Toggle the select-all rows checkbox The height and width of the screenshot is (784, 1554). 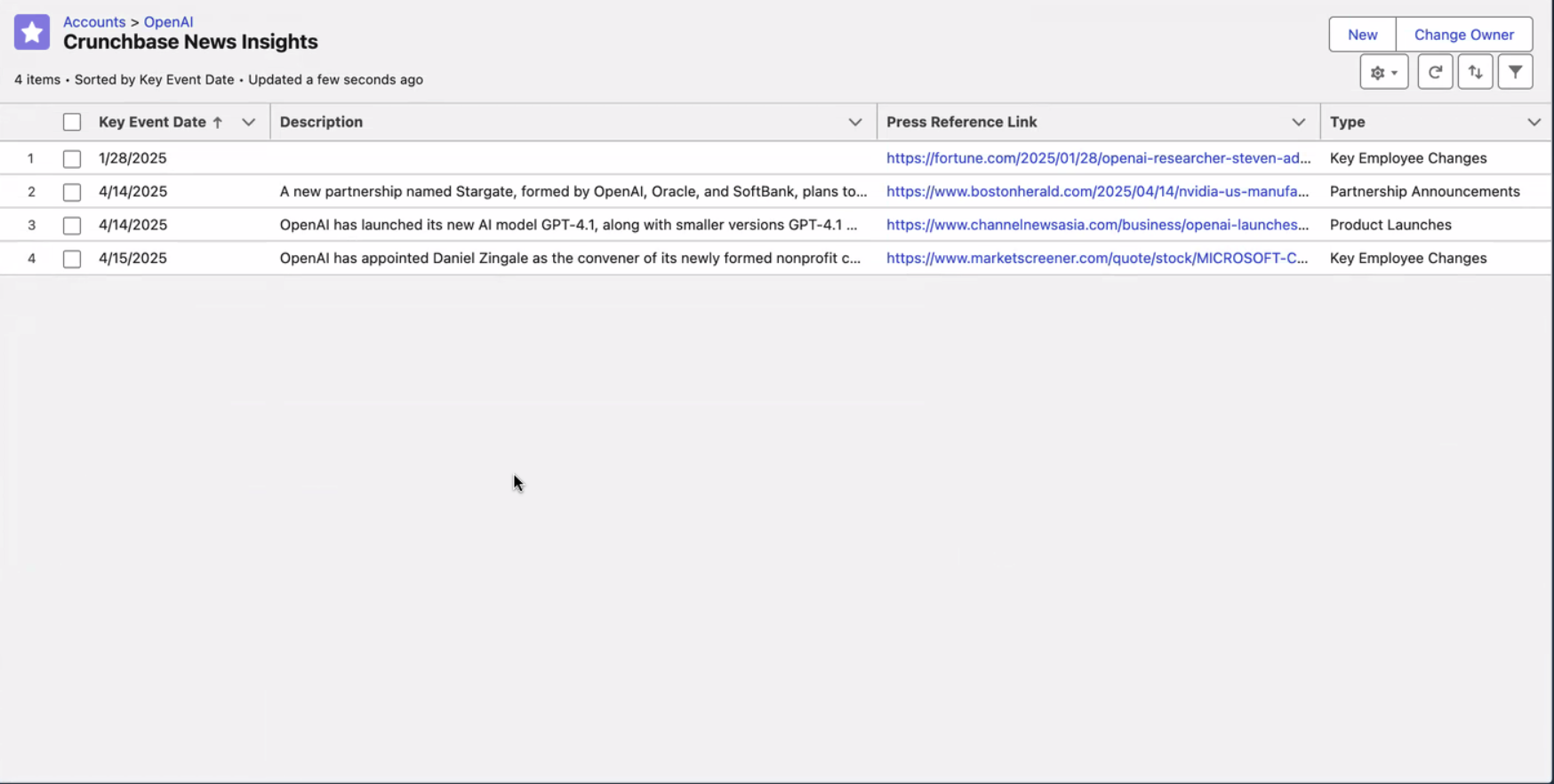tap(72, 123)
